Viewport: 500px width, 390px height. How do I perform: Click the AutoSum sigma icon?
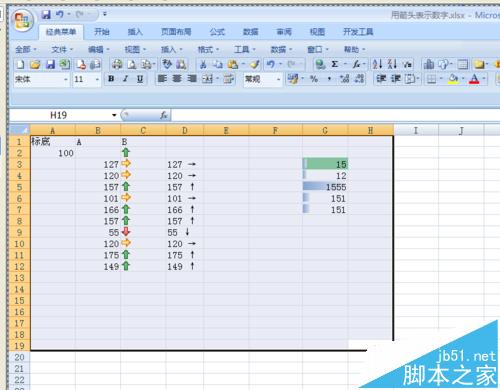pos(335,64)
